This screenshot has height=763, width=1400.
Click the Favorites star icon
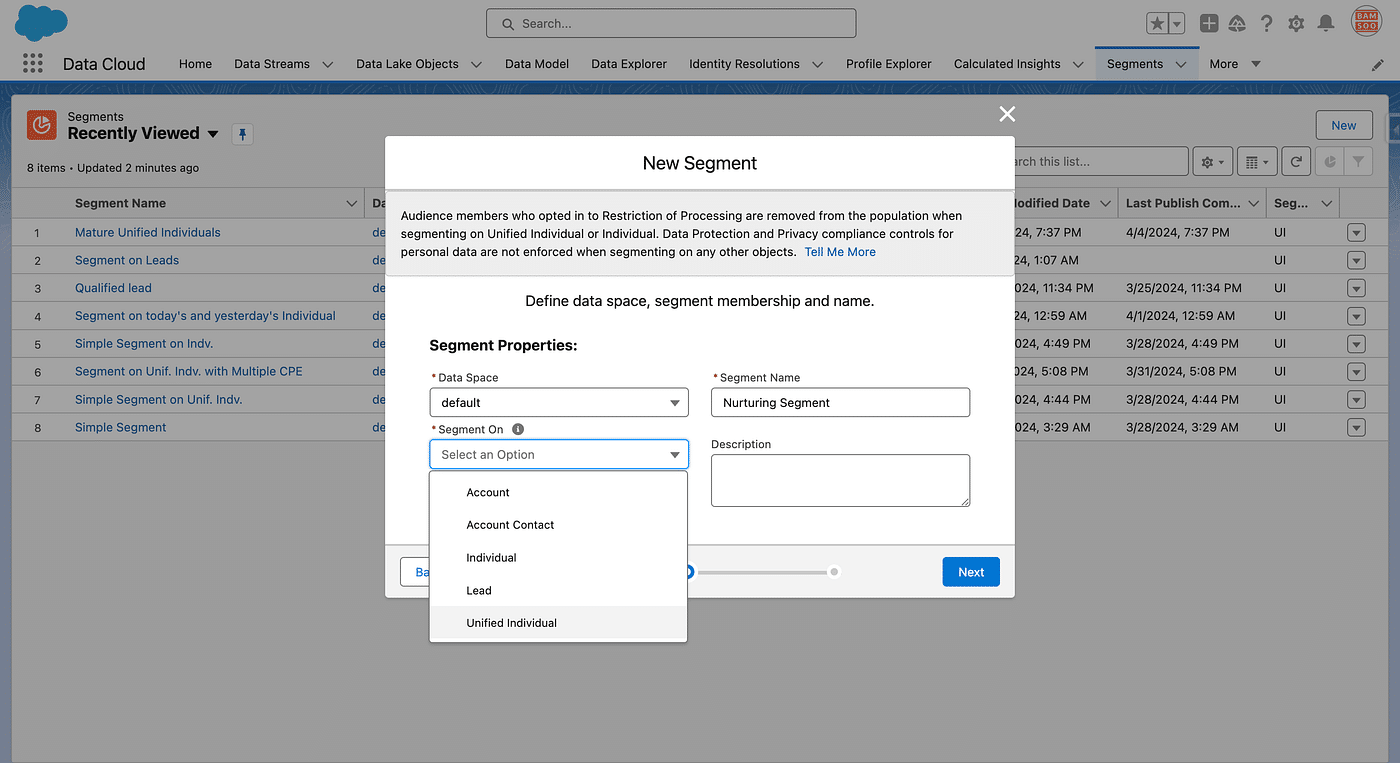(x=1157, y=23)
